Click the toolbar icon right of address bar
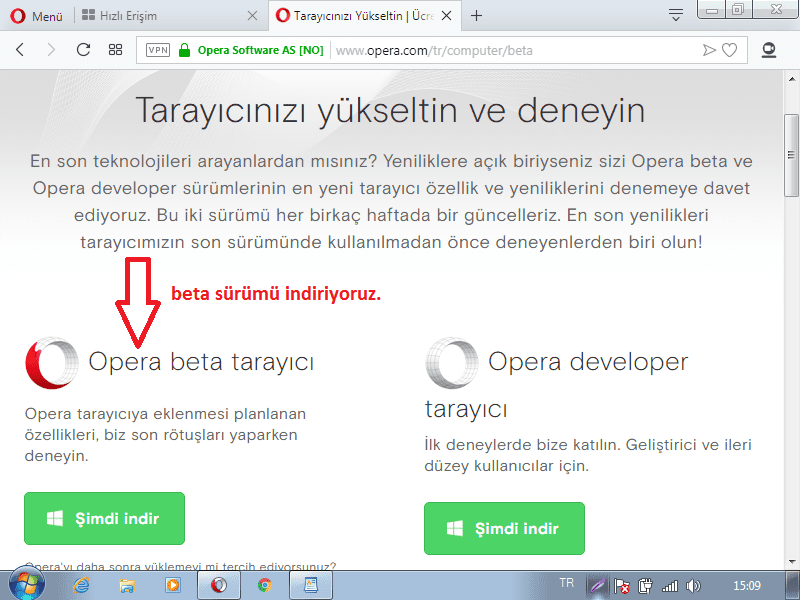 [x=769, y=50]
